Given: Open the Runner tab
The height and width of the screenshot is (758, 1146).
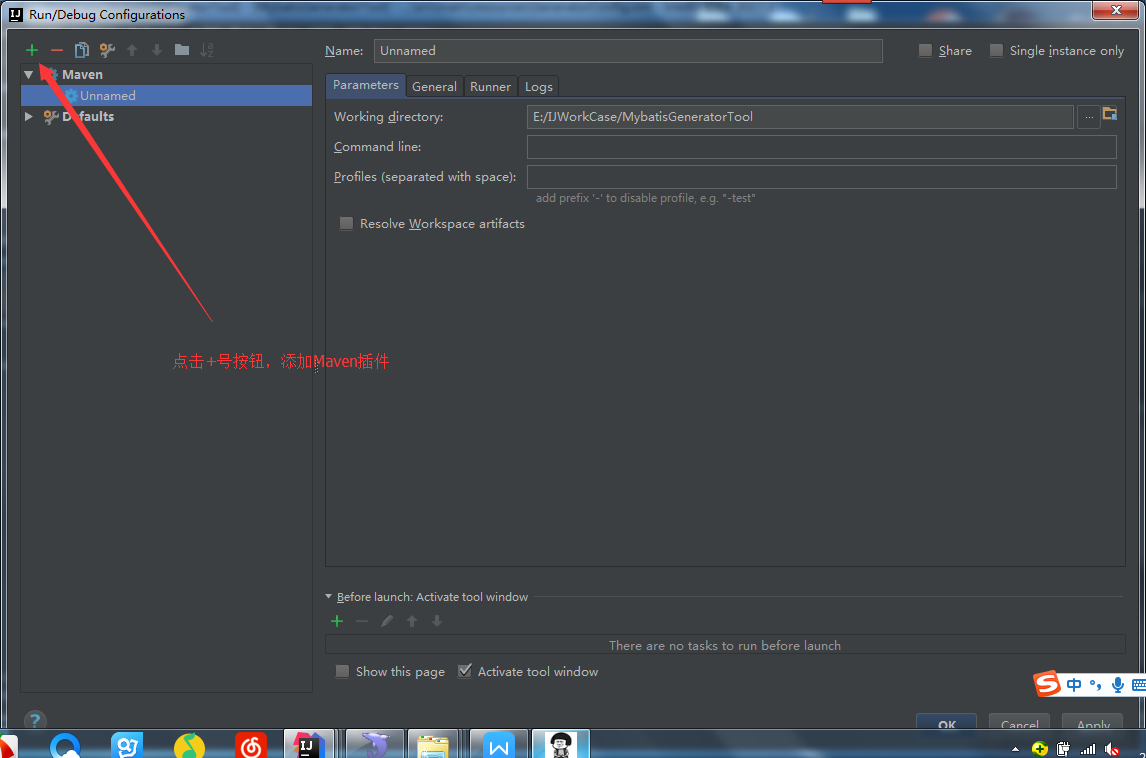Looking at the screenshot, I should [490, 86].
